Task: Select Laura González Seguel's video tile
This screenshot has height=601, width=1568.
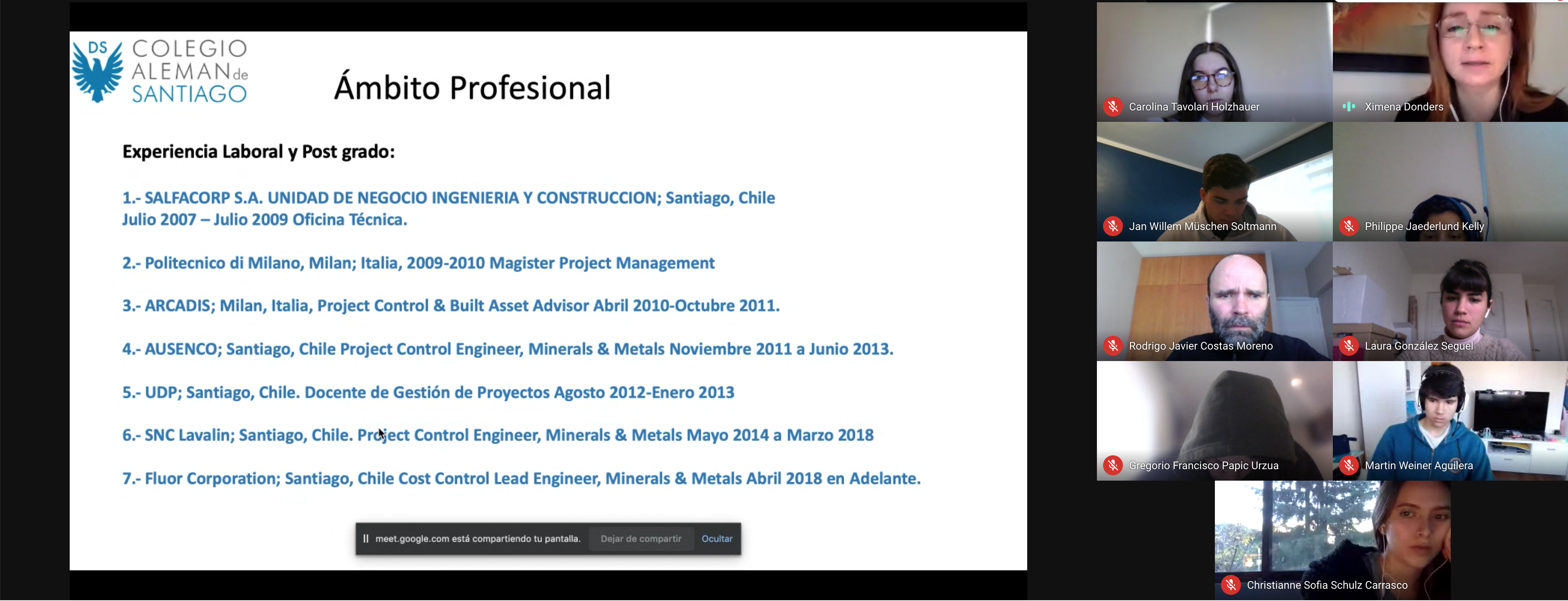Action: [1450, 301]
